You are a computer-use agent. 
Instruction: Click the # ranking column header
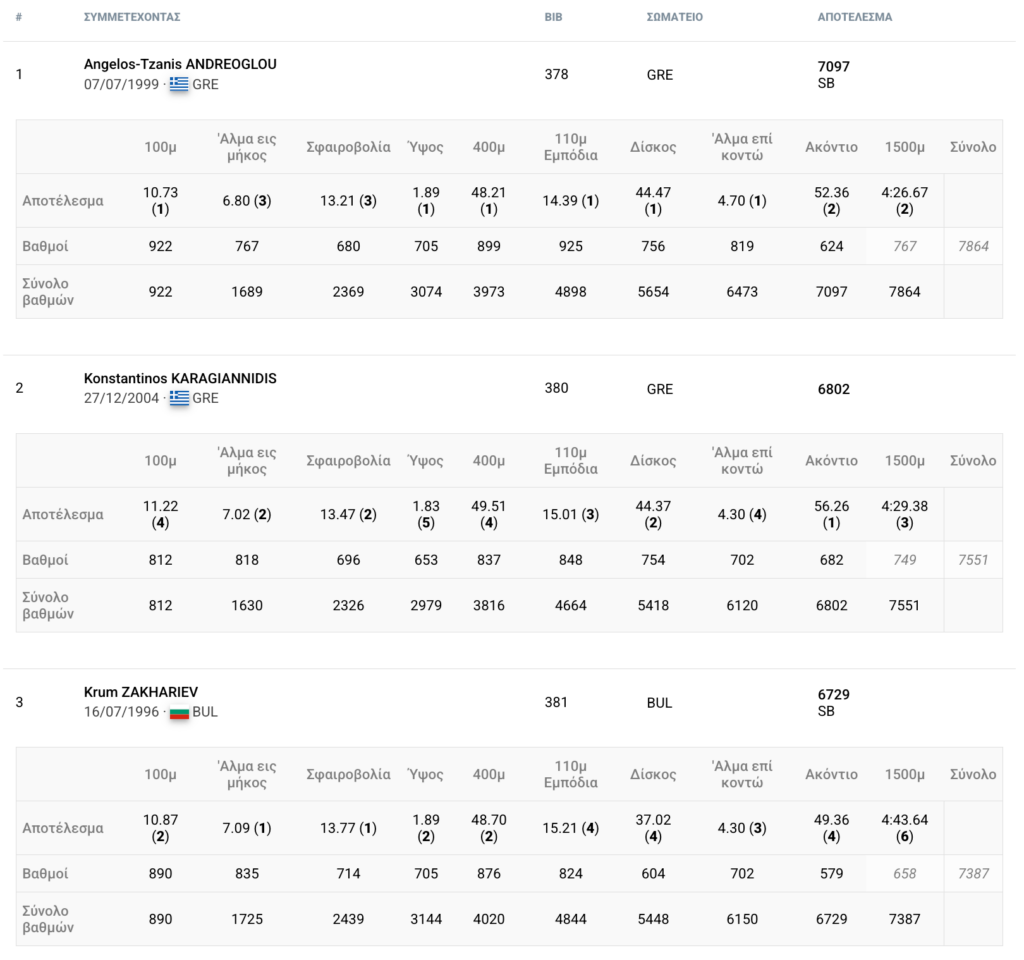pos(19,17)
